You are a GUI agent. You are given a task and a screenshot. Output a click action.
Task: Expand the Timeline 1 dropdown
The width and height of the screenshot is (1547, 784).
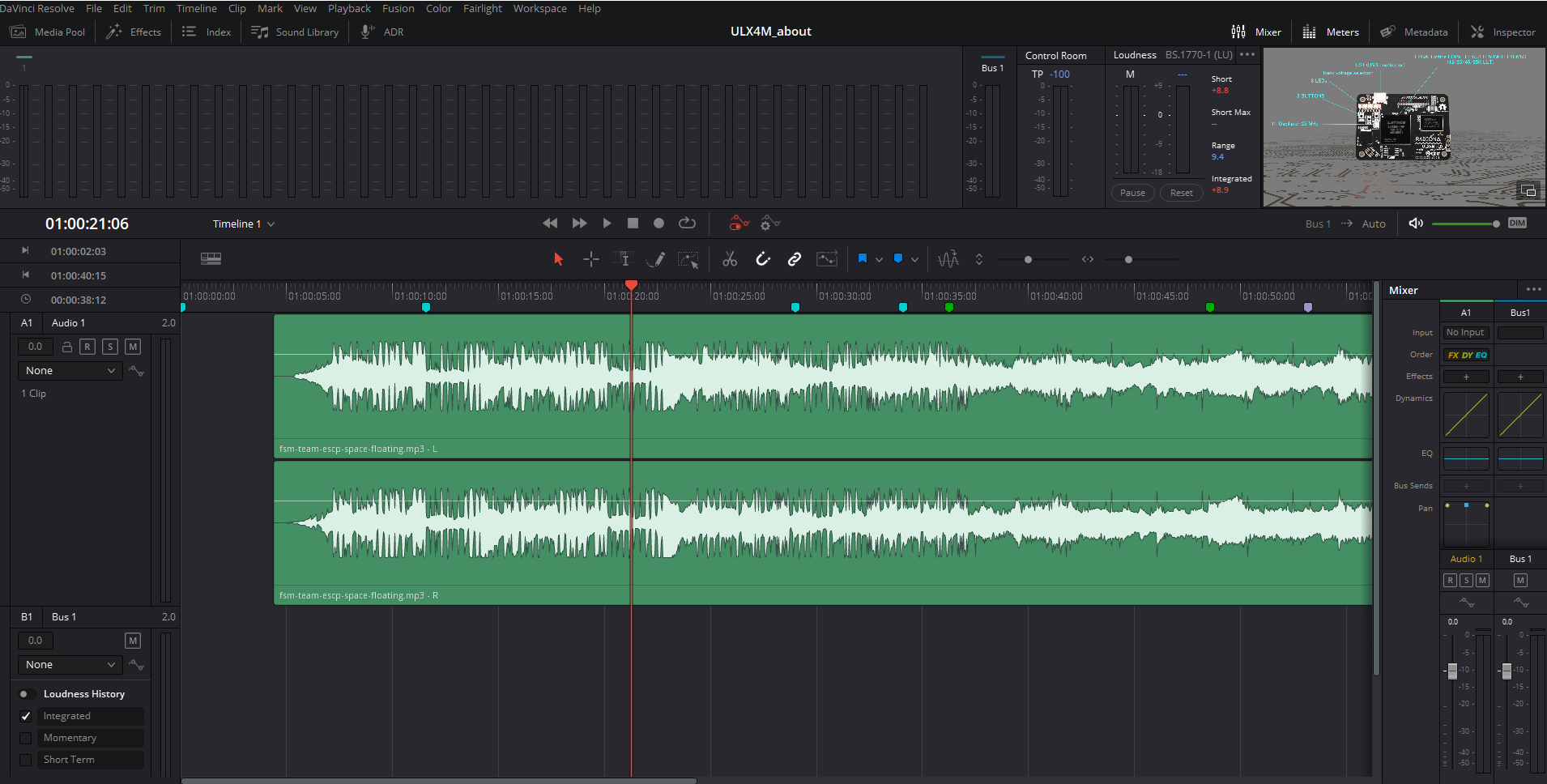[244, 224]
